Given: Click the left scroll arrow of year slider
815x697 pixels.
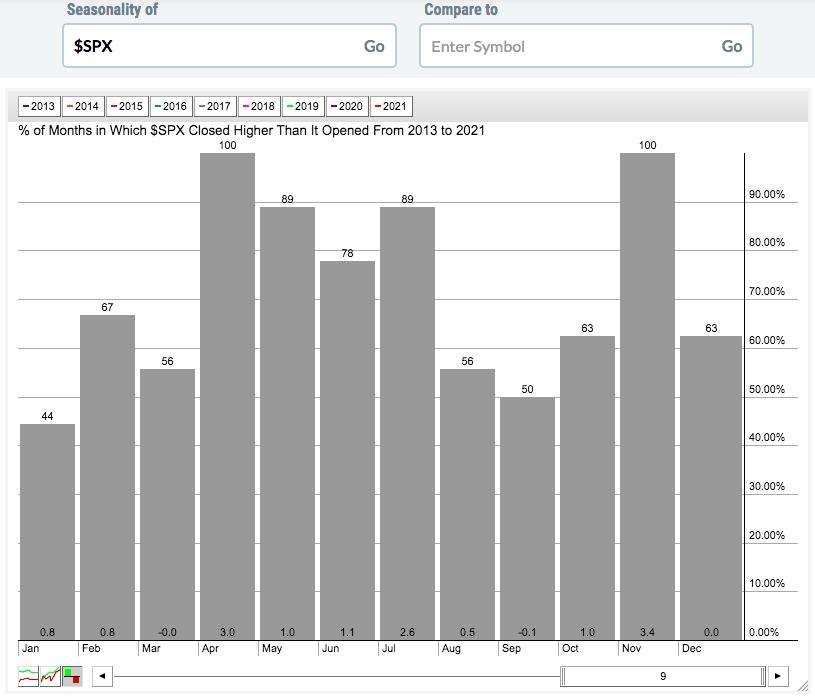Looking at the screenshot, I should (101, 676).
